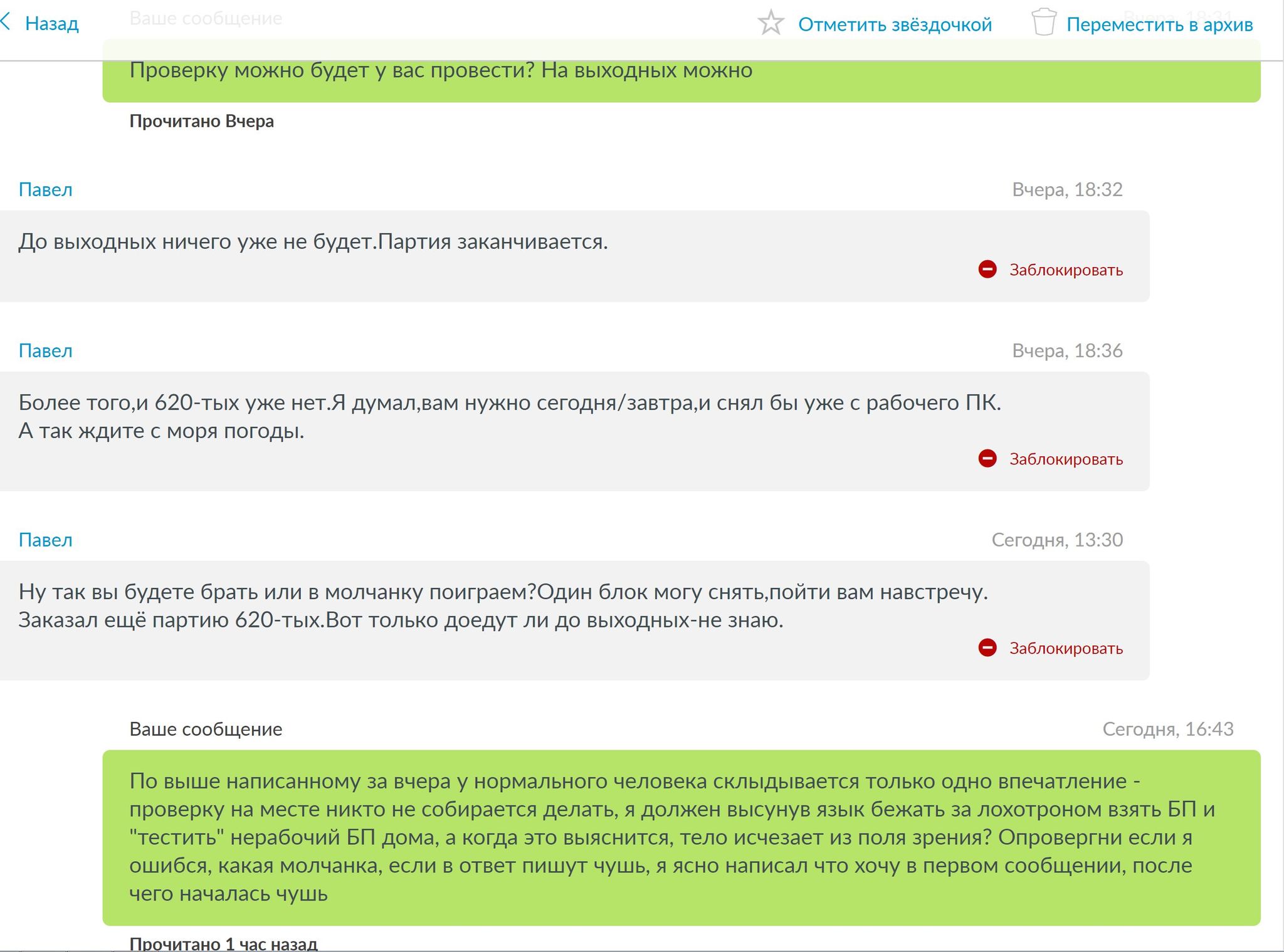The width and height of the screenshot is (1284, 952).
Task: Click the star icon to mark conversation
Action: [771, 23]
